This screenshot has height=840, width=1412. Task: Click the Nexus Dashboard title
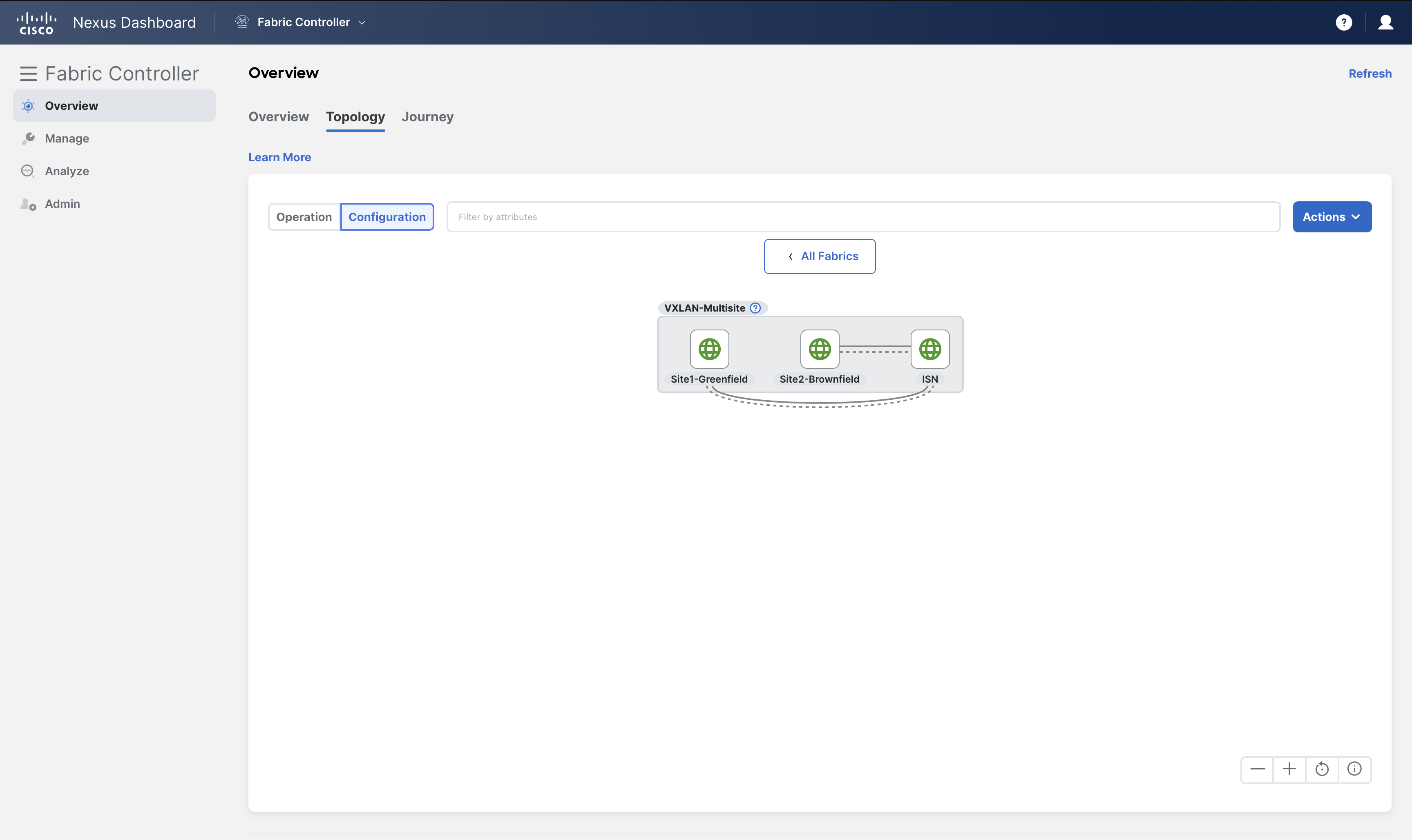click(134, 22)
